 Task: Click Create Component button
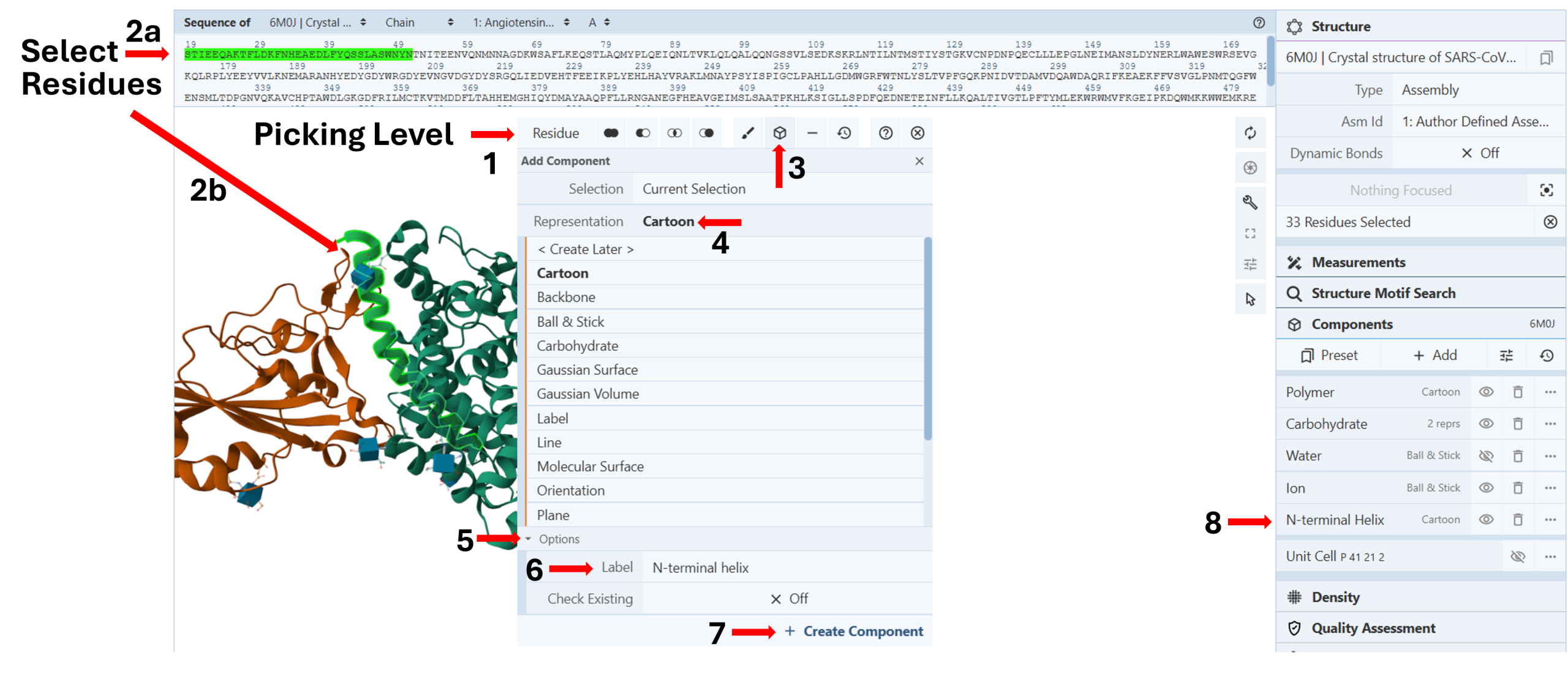click(x=854, y=631)
